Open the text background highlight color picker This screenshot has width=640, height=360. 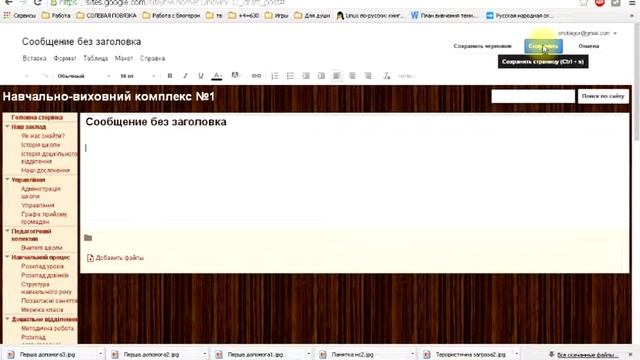tap(236, 76)
